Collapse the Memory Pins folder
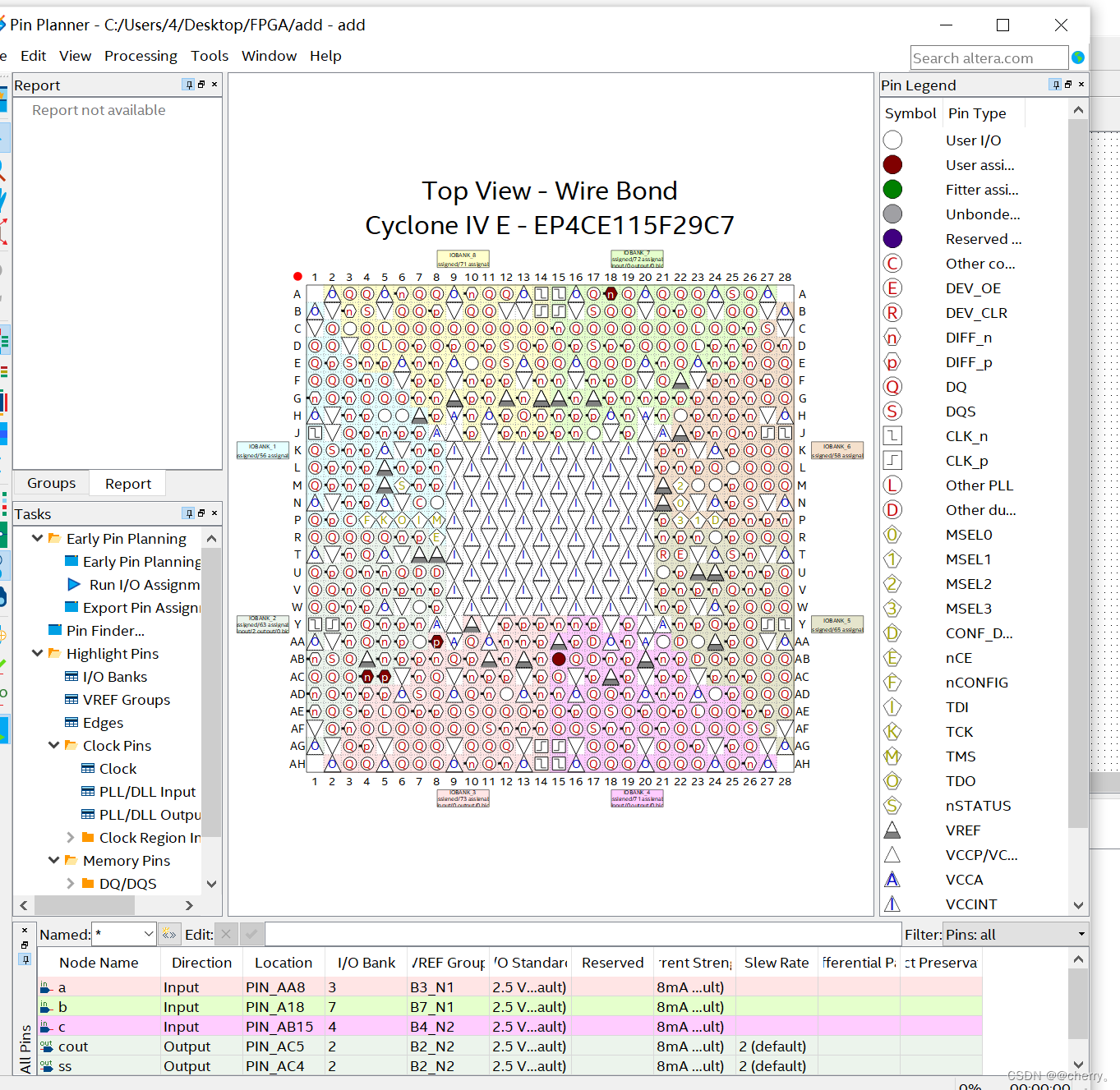 point(53,860)
